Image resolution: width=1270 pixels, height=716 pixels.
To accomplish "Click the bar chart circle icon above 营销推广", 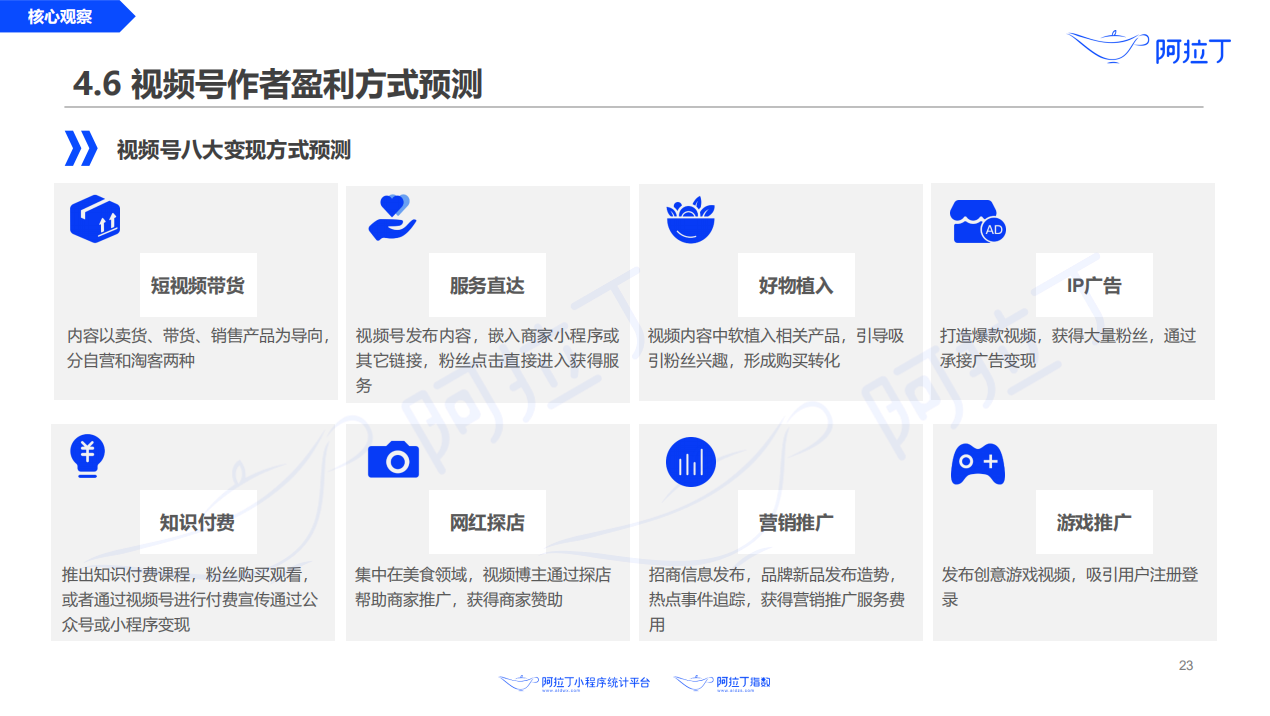I will [691, 462].
